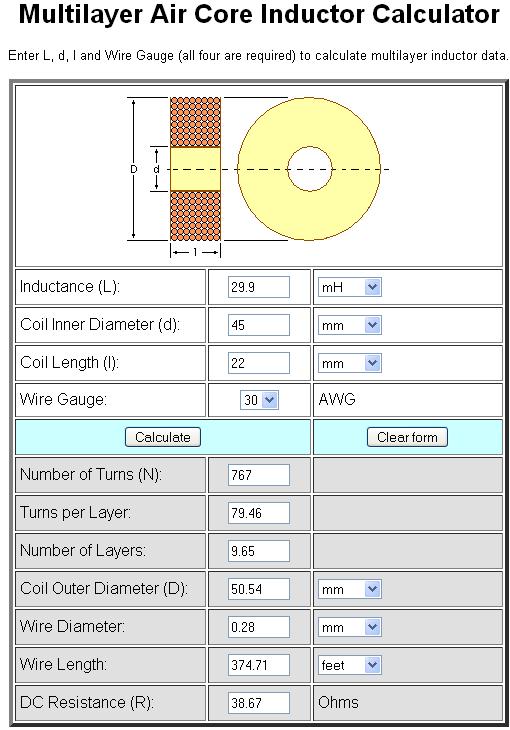Image resolution: width=510 pixels, height=730 pixels.
Task: Click the coil cross-section diagram
Action: coord(195,169)
